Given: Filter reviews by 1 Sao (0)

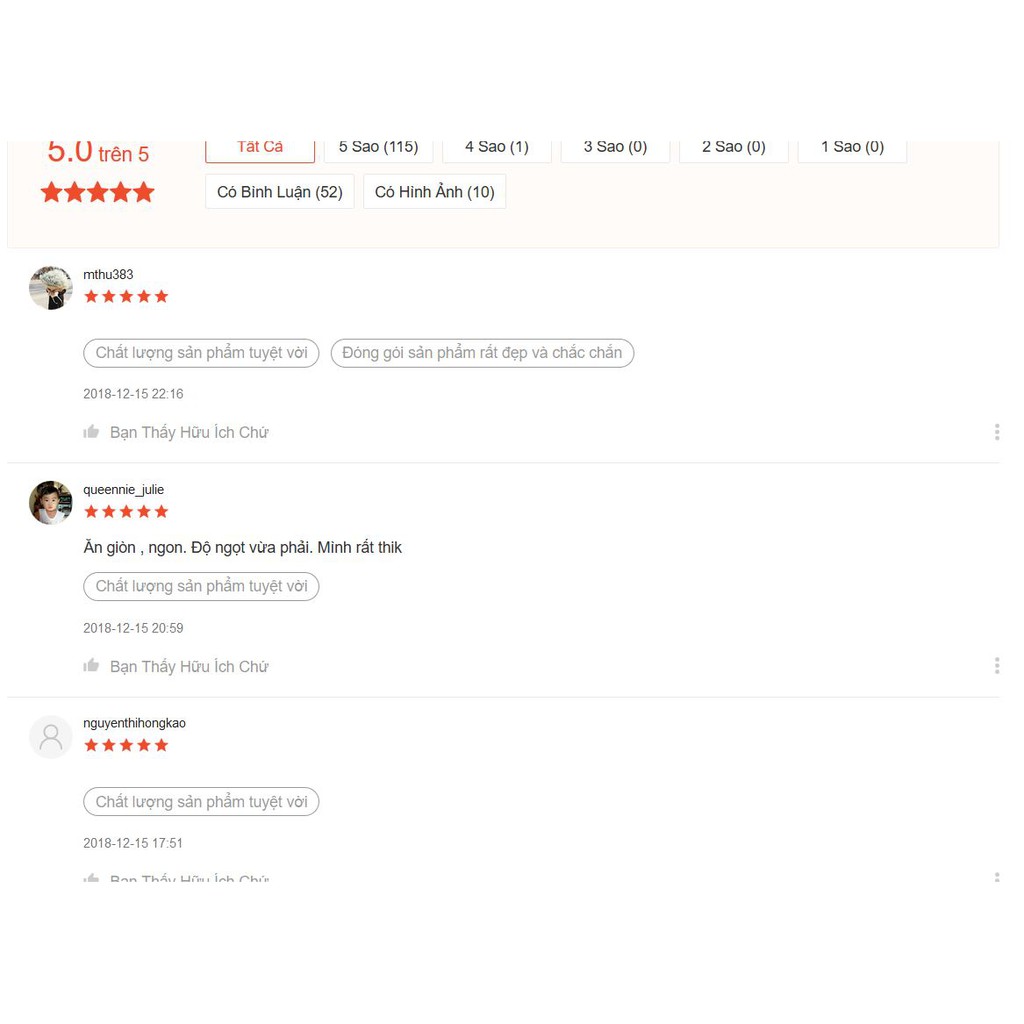Looking at the screenshot, I should 852,150.
